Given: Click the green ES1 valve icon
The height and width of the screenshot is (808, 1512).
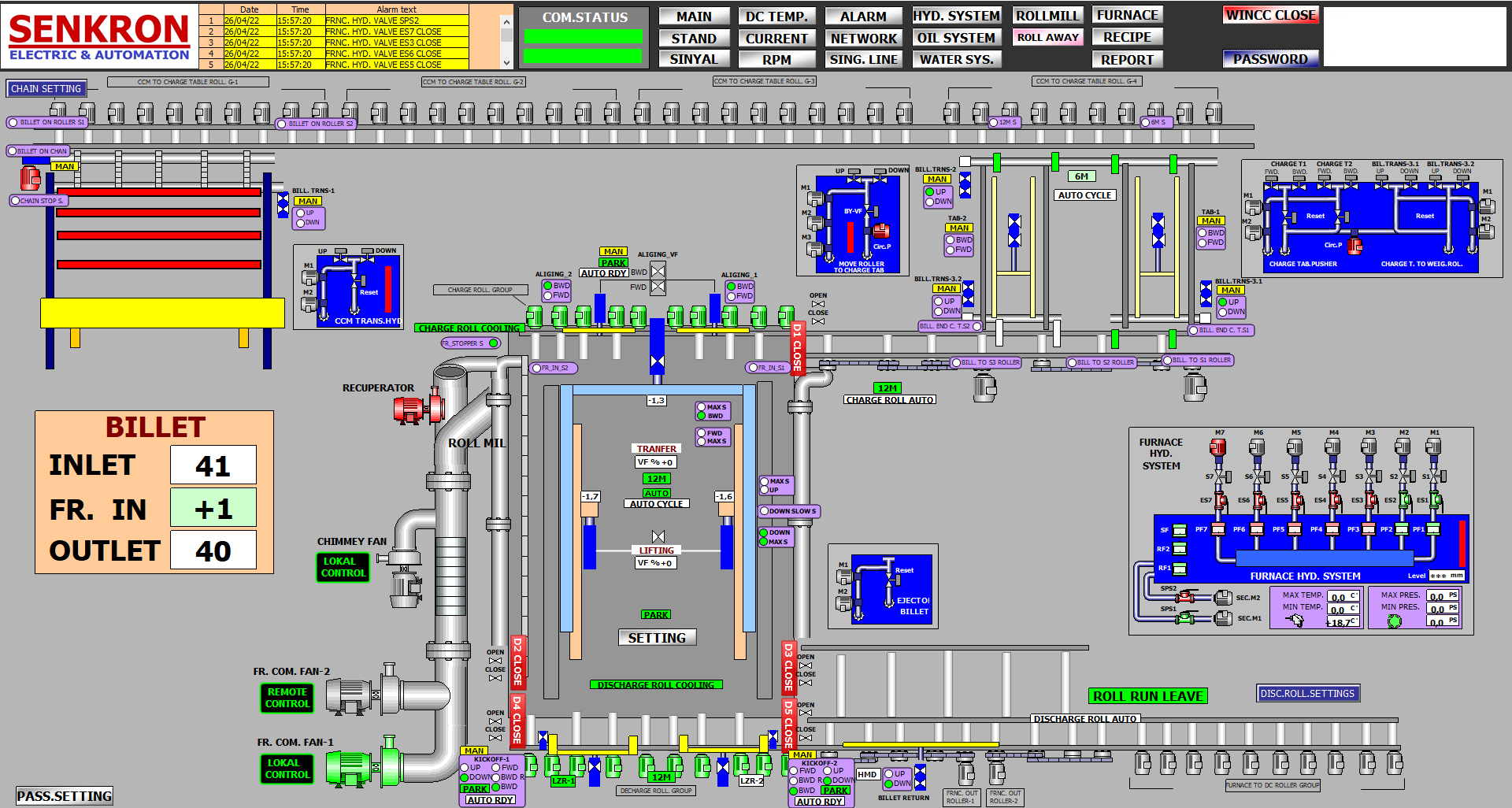Looking at the screenshot, I should (1436, 500).
